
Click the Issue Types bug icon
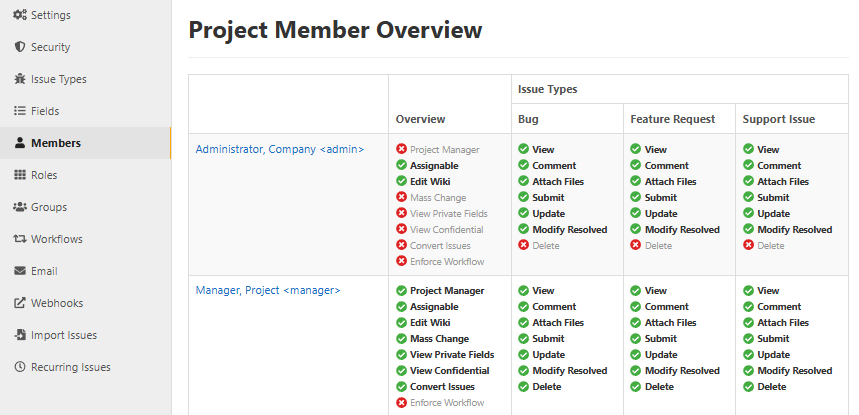(x=20, y=79)
